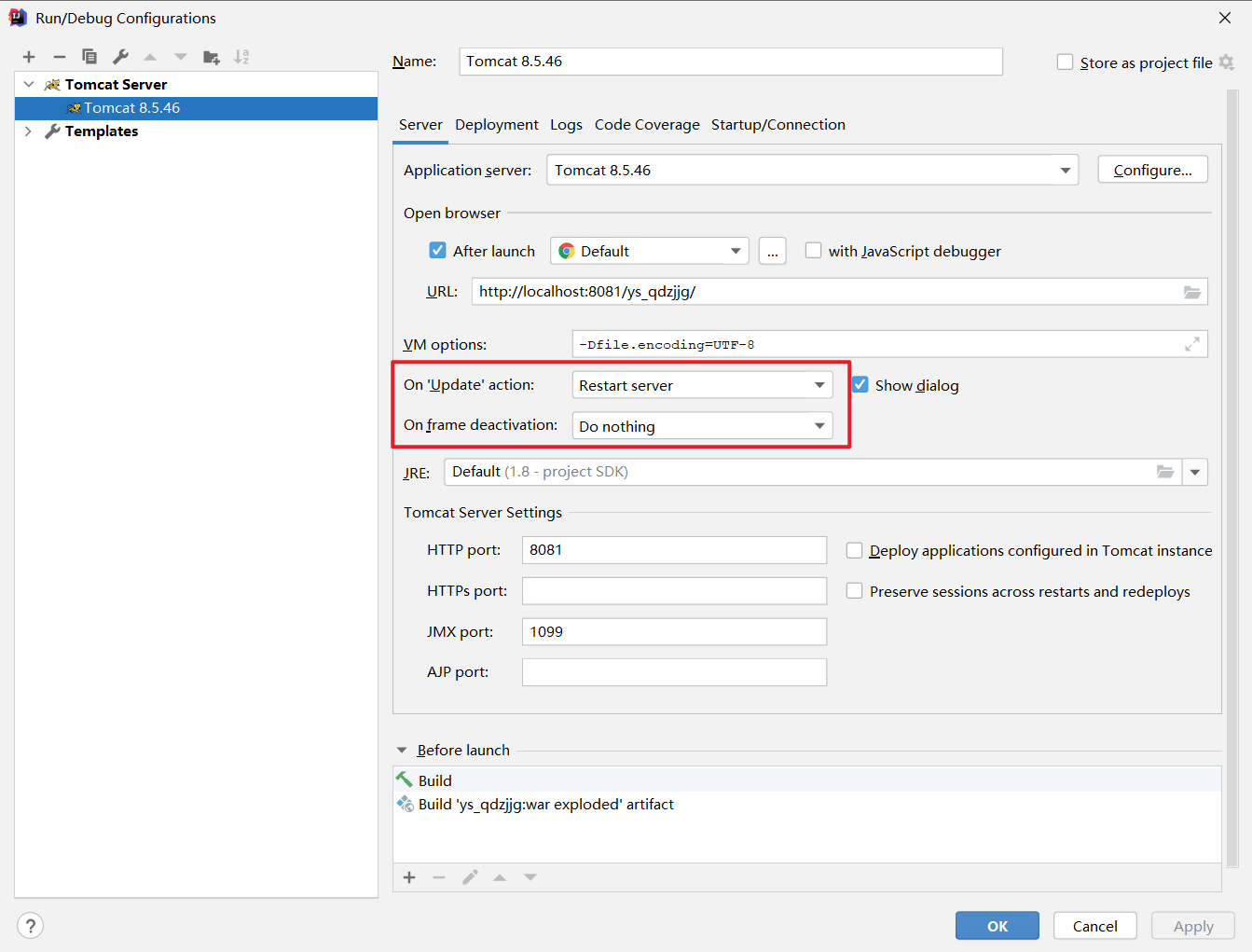1252x952 pixels.
Task: Open On frame deactivation dropdown
Action: [x=702, y=426]
